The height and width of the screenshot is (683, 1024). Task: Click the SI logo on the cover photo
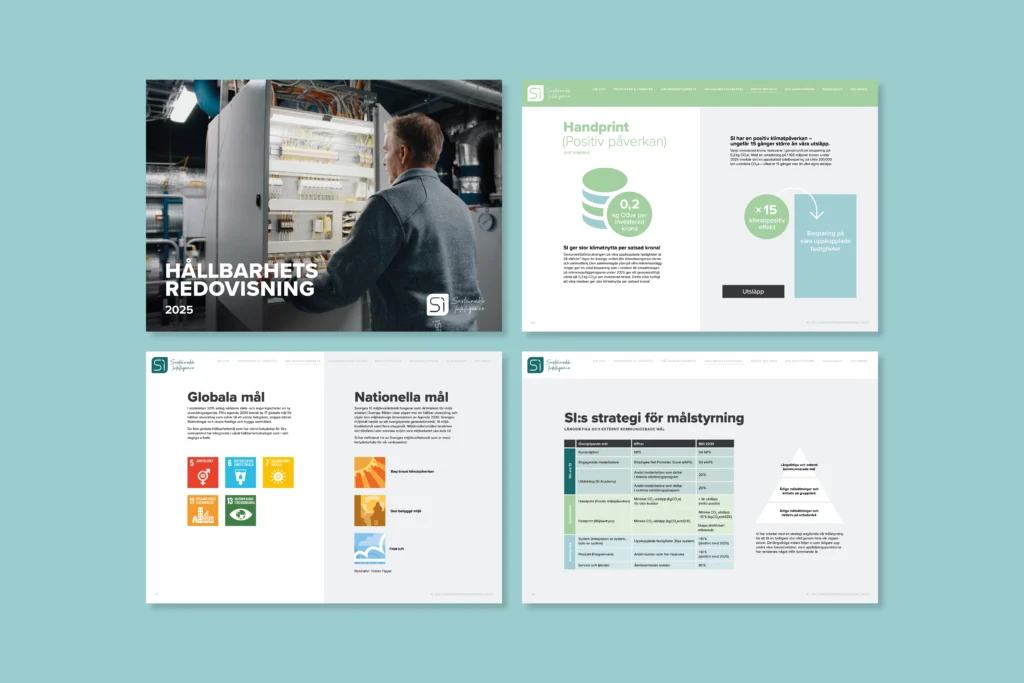point(437,304)
